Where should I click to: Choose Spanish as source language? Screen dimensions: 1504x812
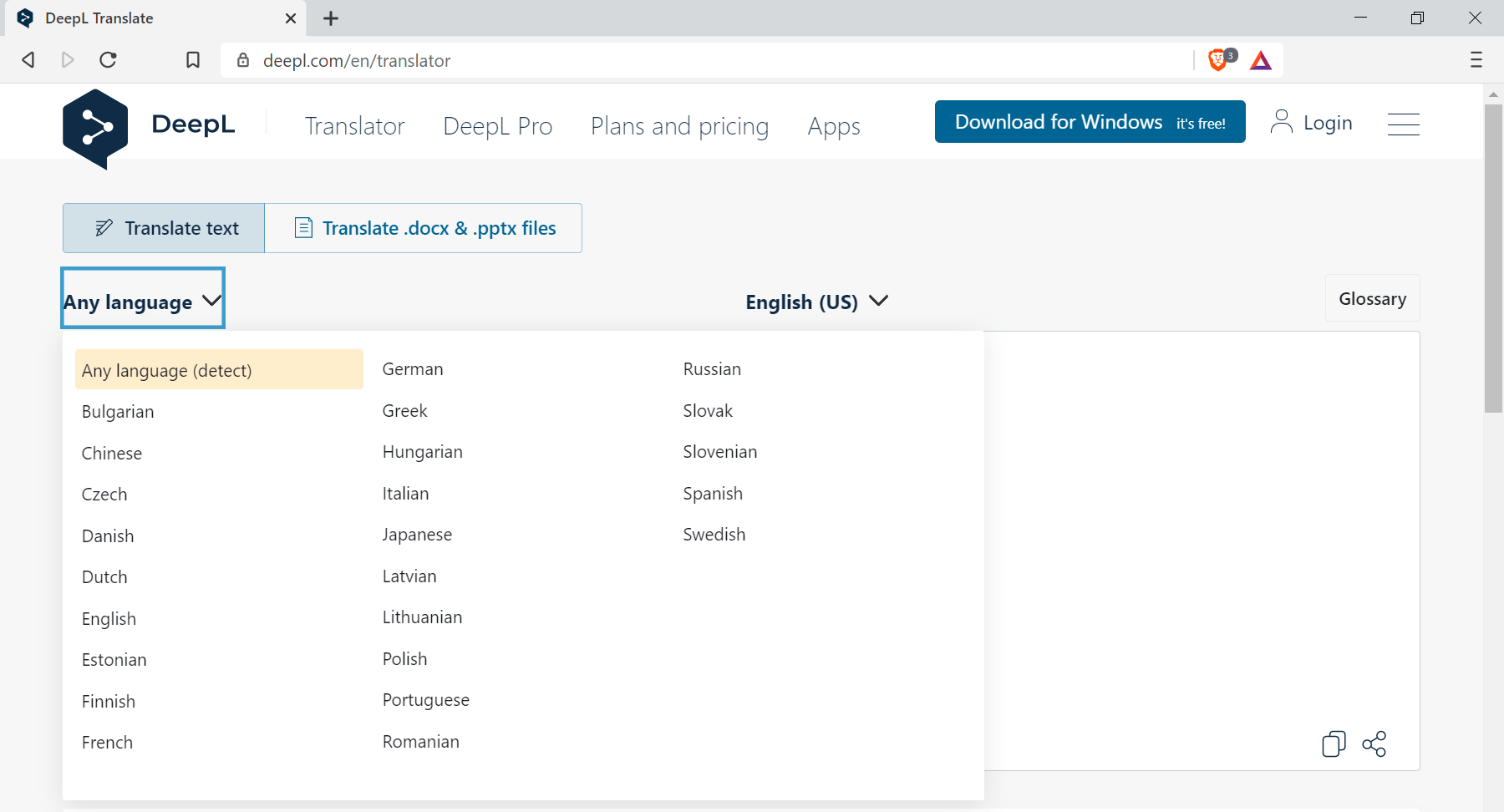[713, 494]
